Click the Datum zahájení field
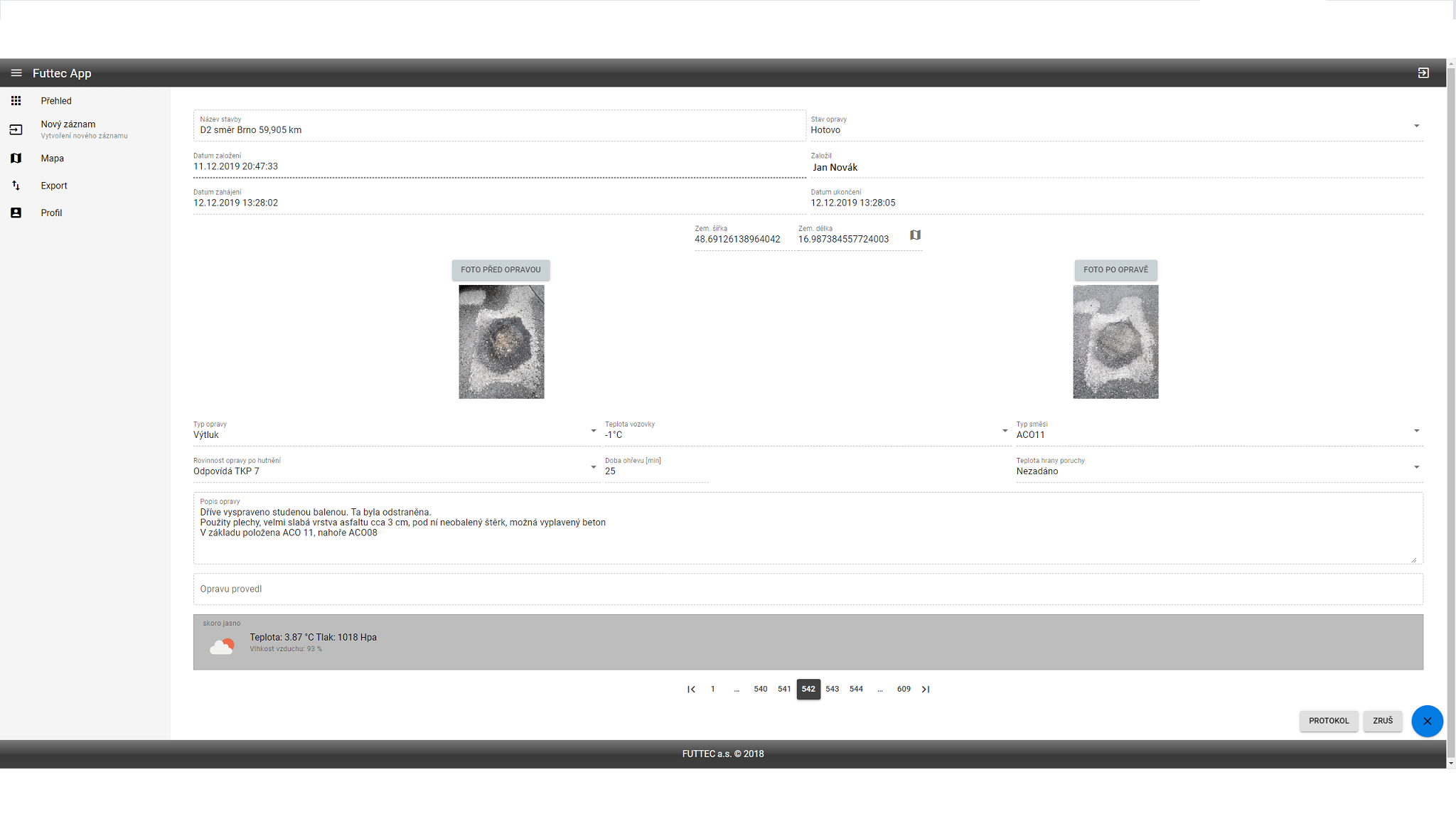The image size is (1456, 819). [499, 199]
